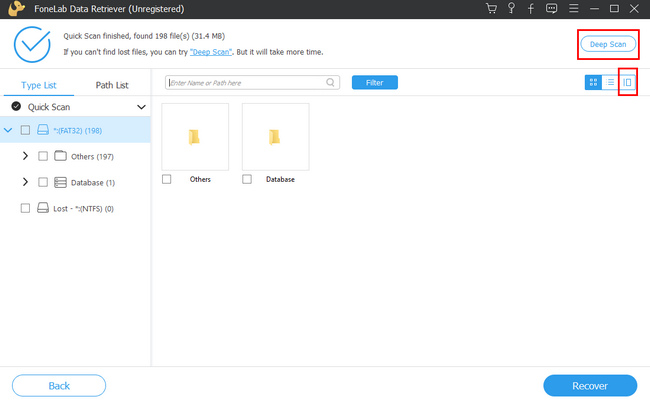
Task: Click the search magnifier icon
Action: (330, 82)
